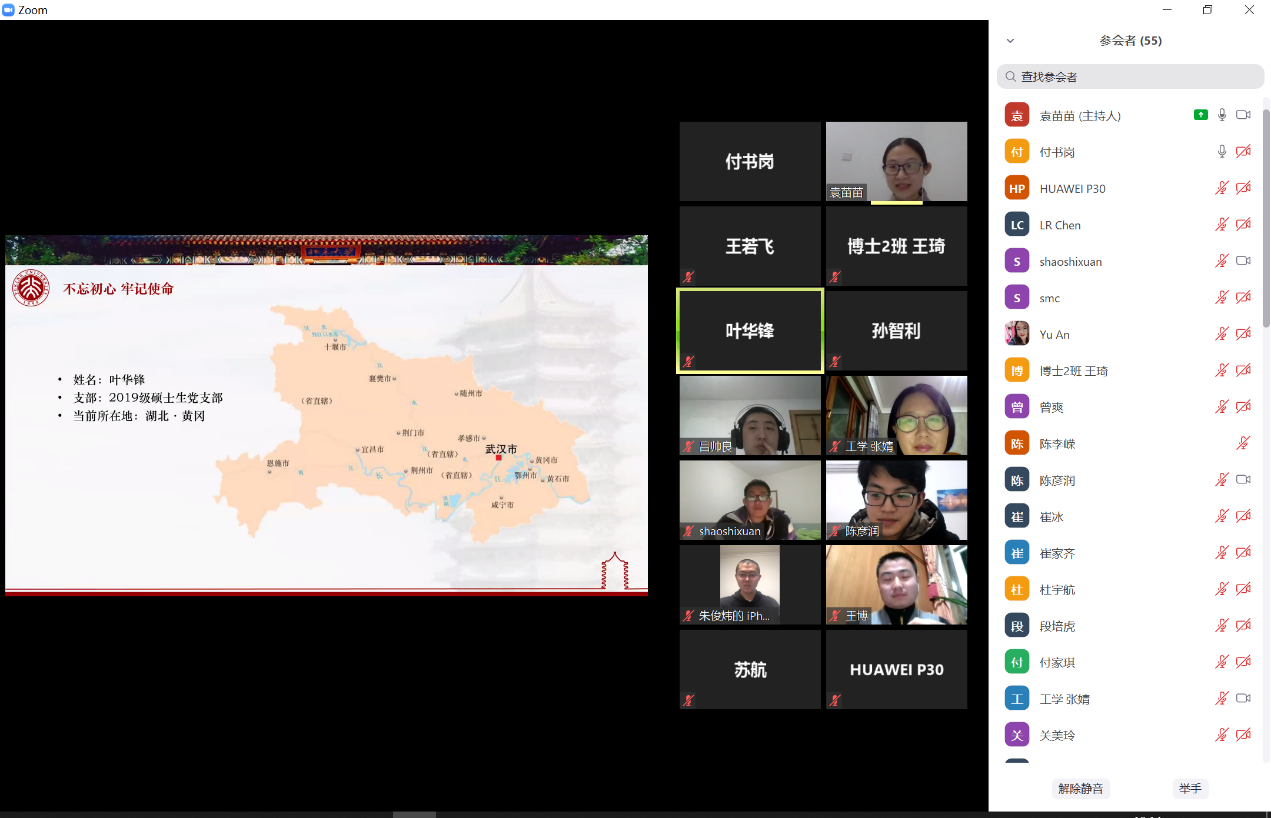This screenshot has height=818, width=1271.
Task: Click HUAWEI P30's HP avatar in list
Action: tap(1017, 188)
